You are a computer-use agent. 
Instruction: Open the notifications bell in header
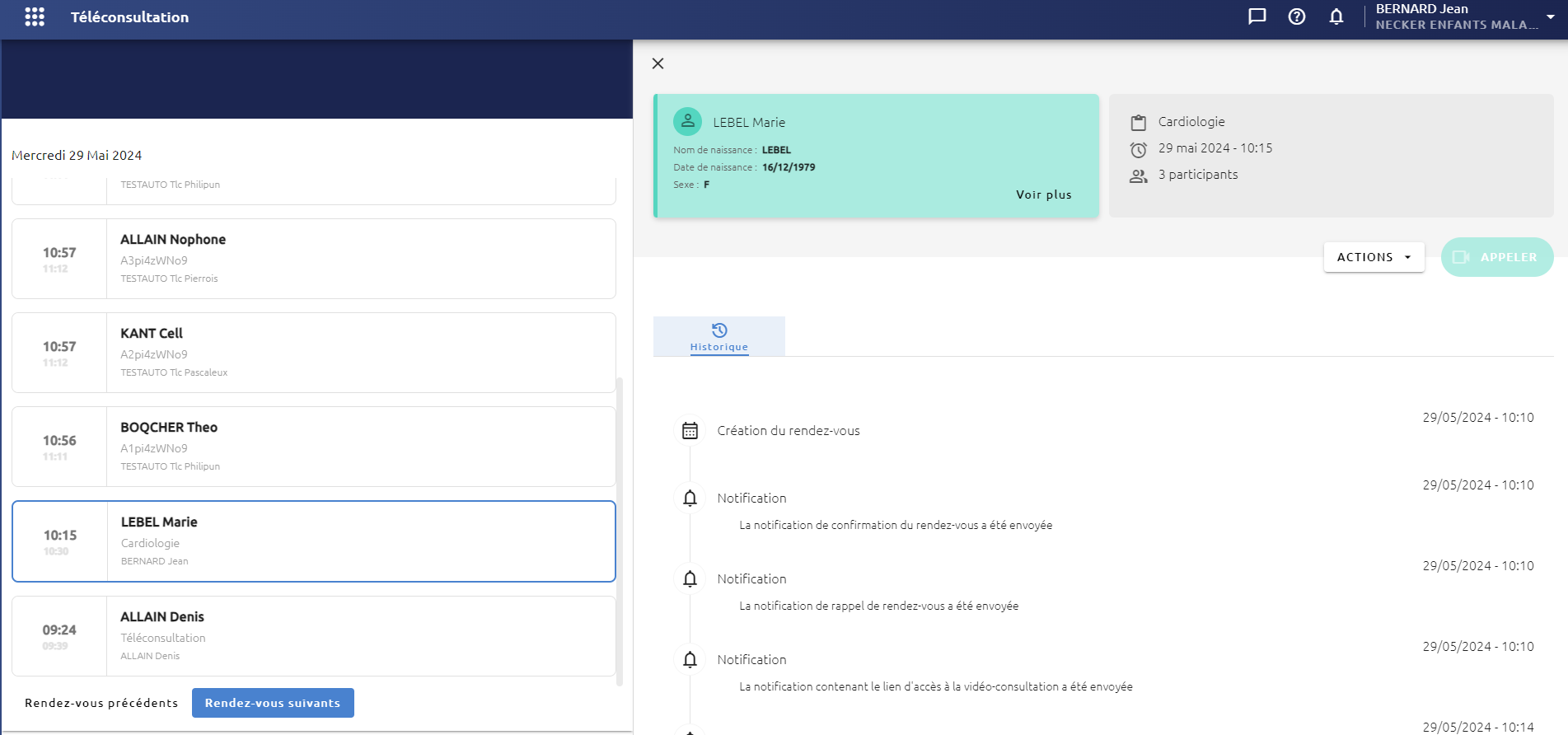(1336, 16)
